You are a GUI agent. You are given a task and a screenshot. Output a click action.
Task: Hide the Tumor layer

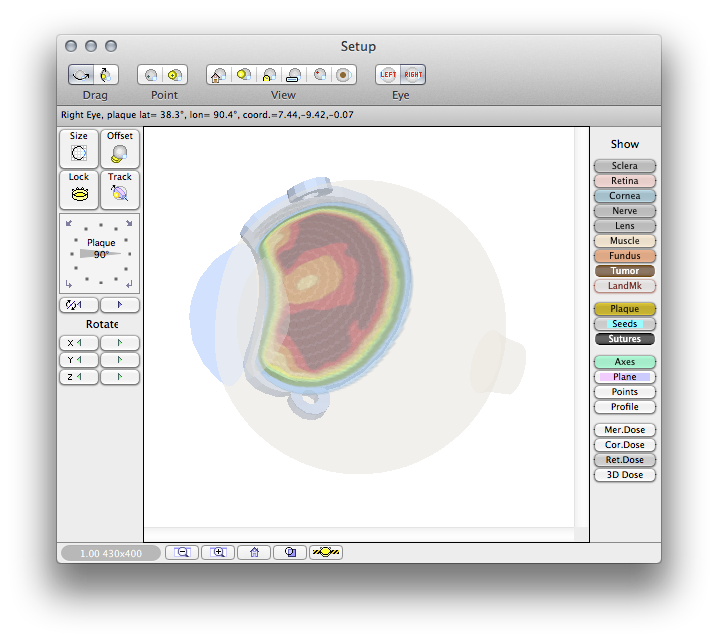(624, 271)
